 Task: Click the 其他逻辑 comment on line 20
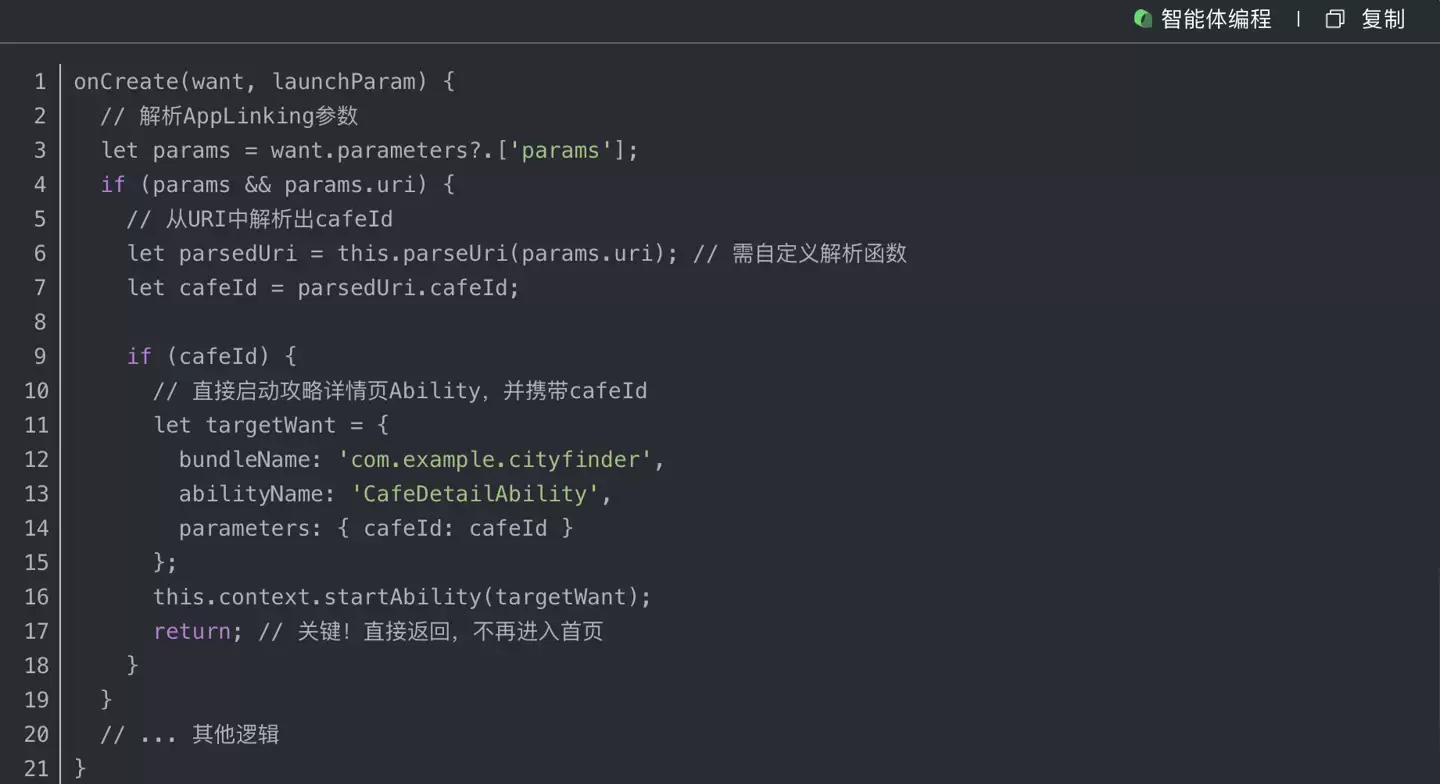click(235, 734)
